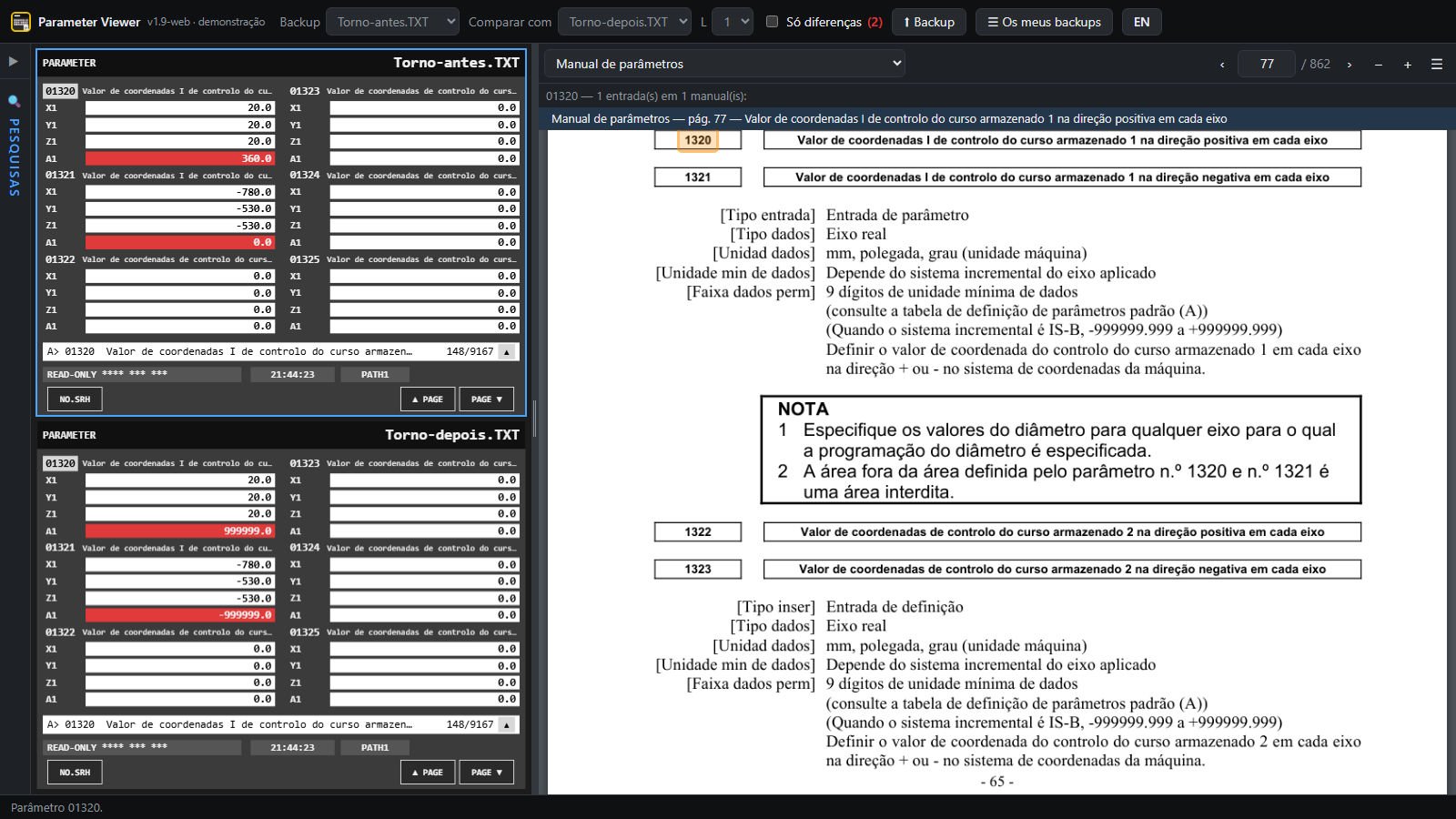The width and height of the screenshot is (1456, 819).
Task: Click page up in the Torno-depois panel
Action: coord(428,773)
